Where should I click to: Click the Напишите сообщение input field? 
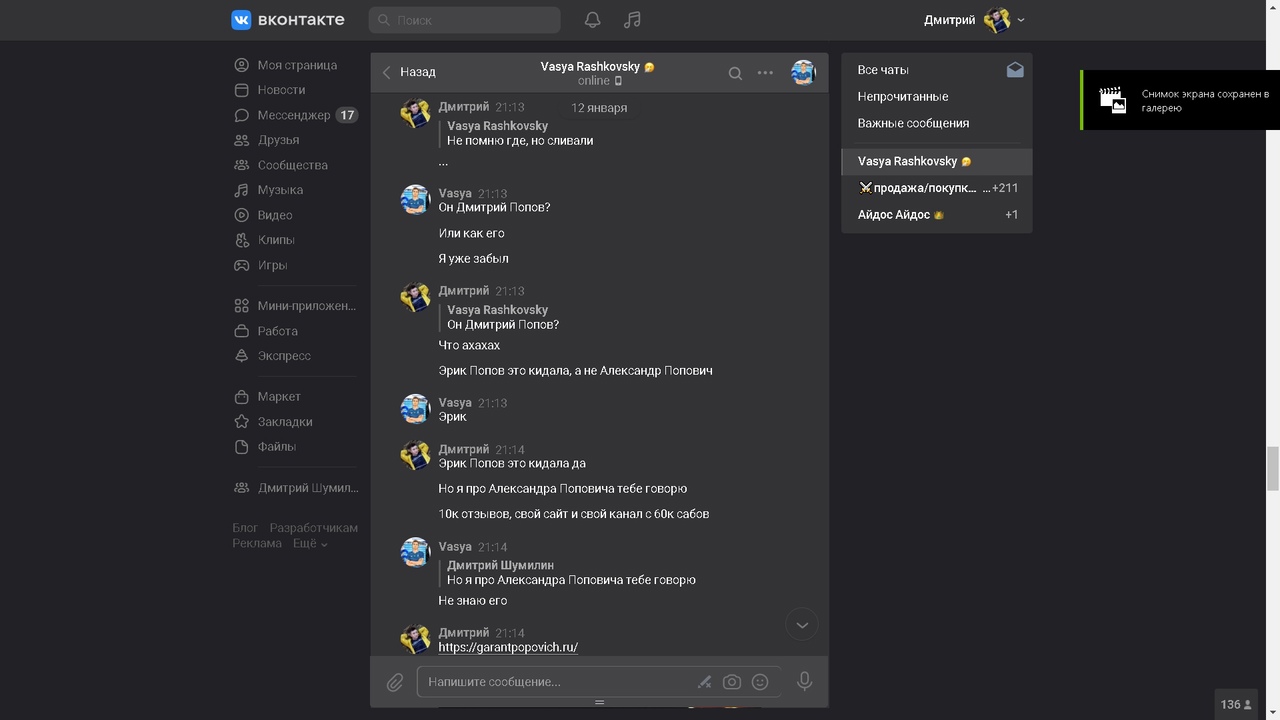555,682
